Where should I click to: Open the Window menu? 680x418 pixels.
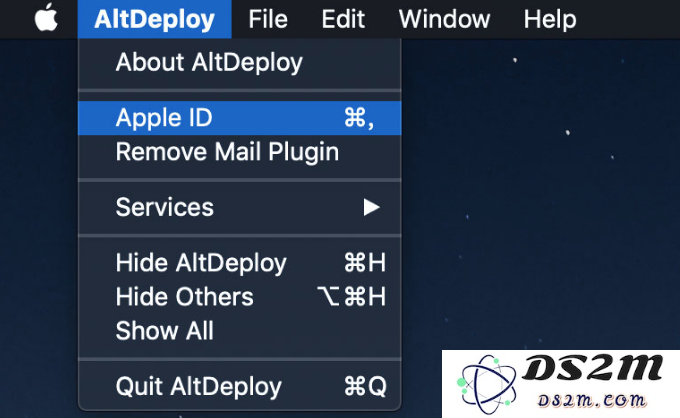pyautogui.click(x=444, y=19)
